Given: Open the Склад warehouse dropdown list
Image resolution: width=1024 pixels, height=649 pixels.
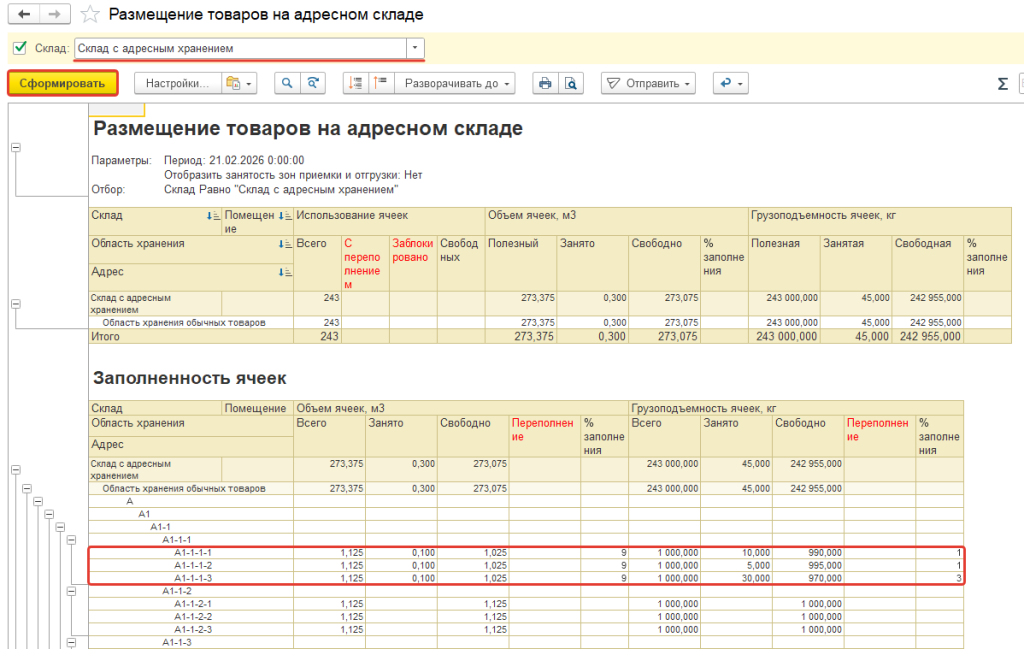Looking at the screenshot, I should pos(414,48).
